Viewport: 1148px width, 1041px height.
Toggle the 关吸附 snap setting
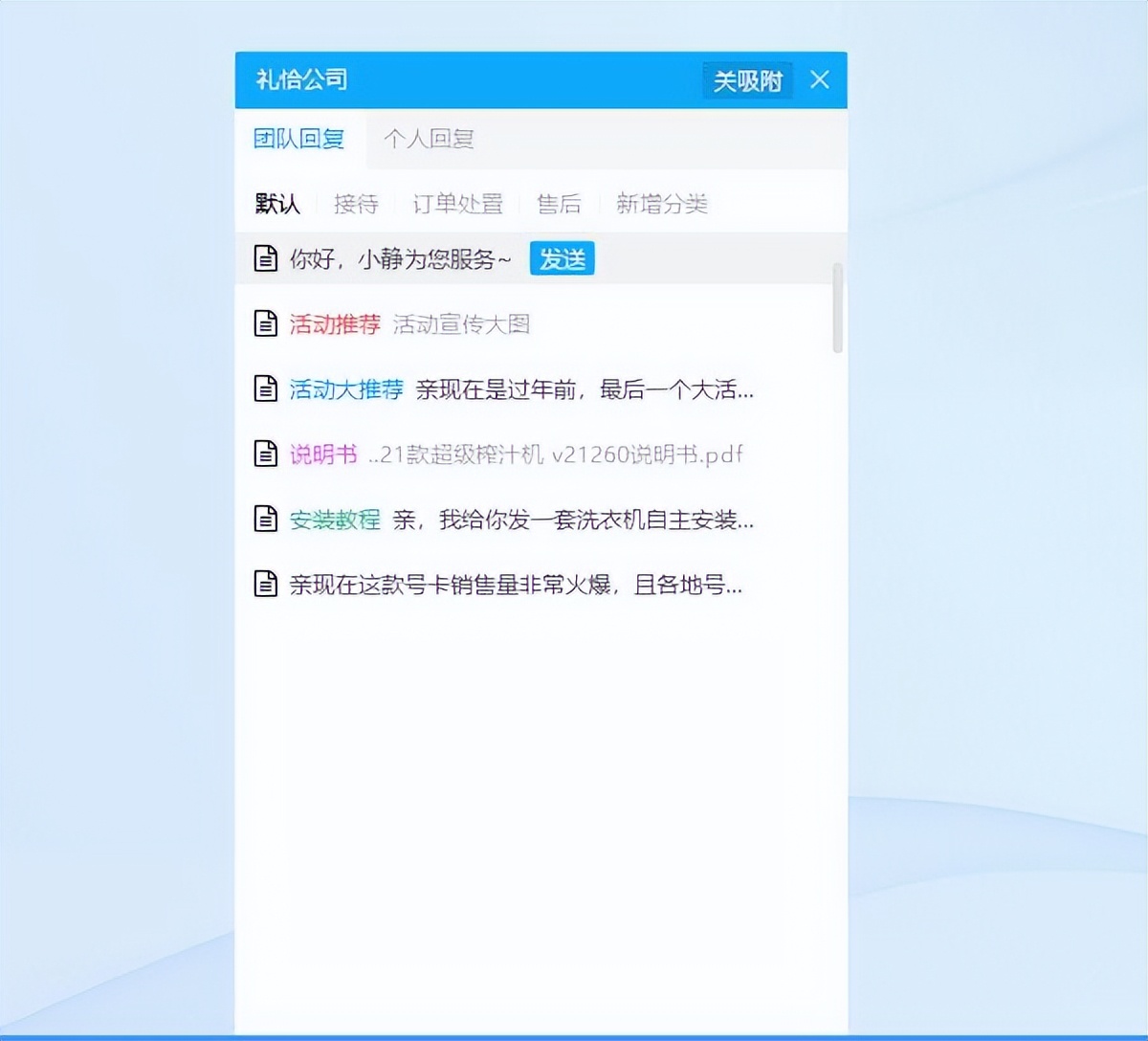pos(747,81)
